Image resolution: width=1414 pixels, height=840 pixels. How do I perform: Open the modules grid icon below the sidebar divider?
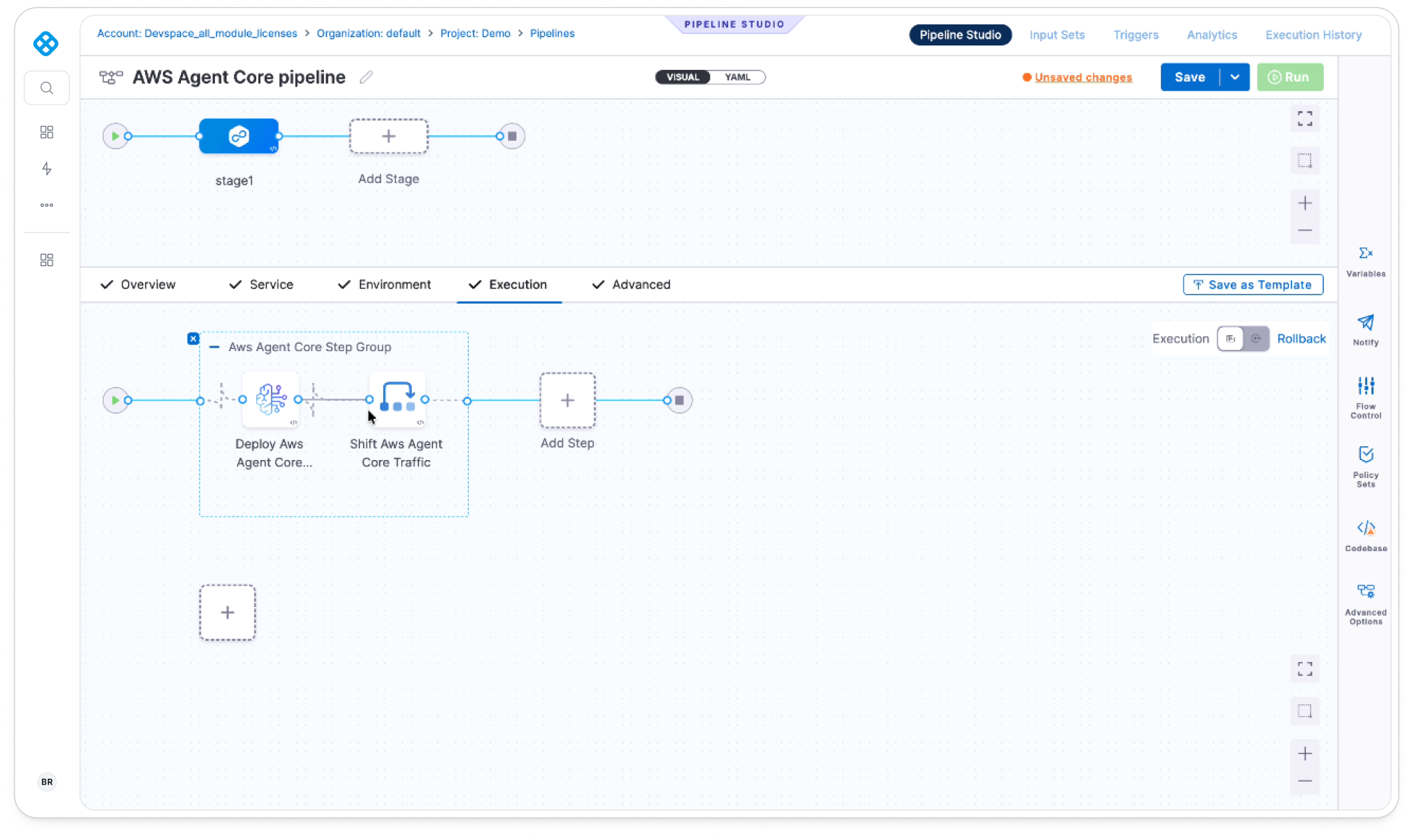47,260
